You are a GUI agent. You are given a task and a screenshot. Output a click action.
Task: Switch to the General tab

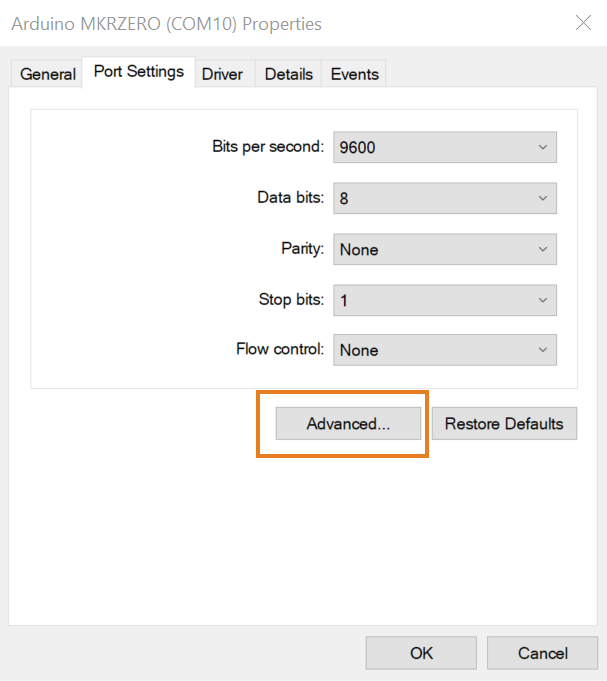tap(47, 74)
